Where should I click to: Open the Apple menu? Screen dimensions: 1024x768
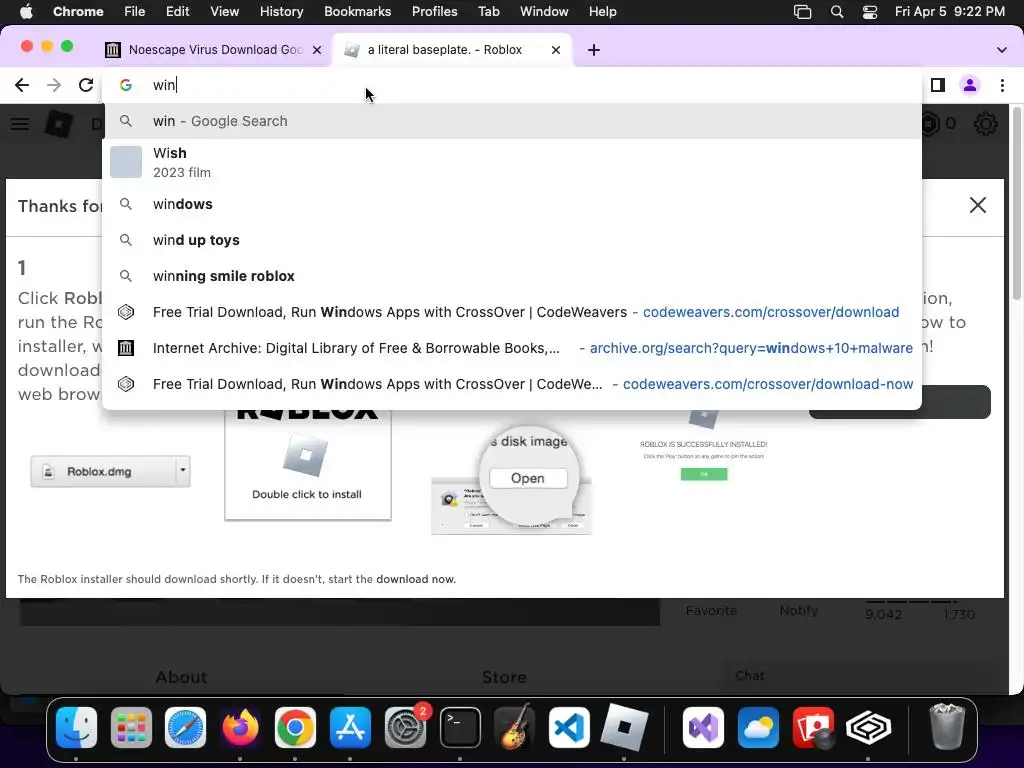[x=27, y=12]
